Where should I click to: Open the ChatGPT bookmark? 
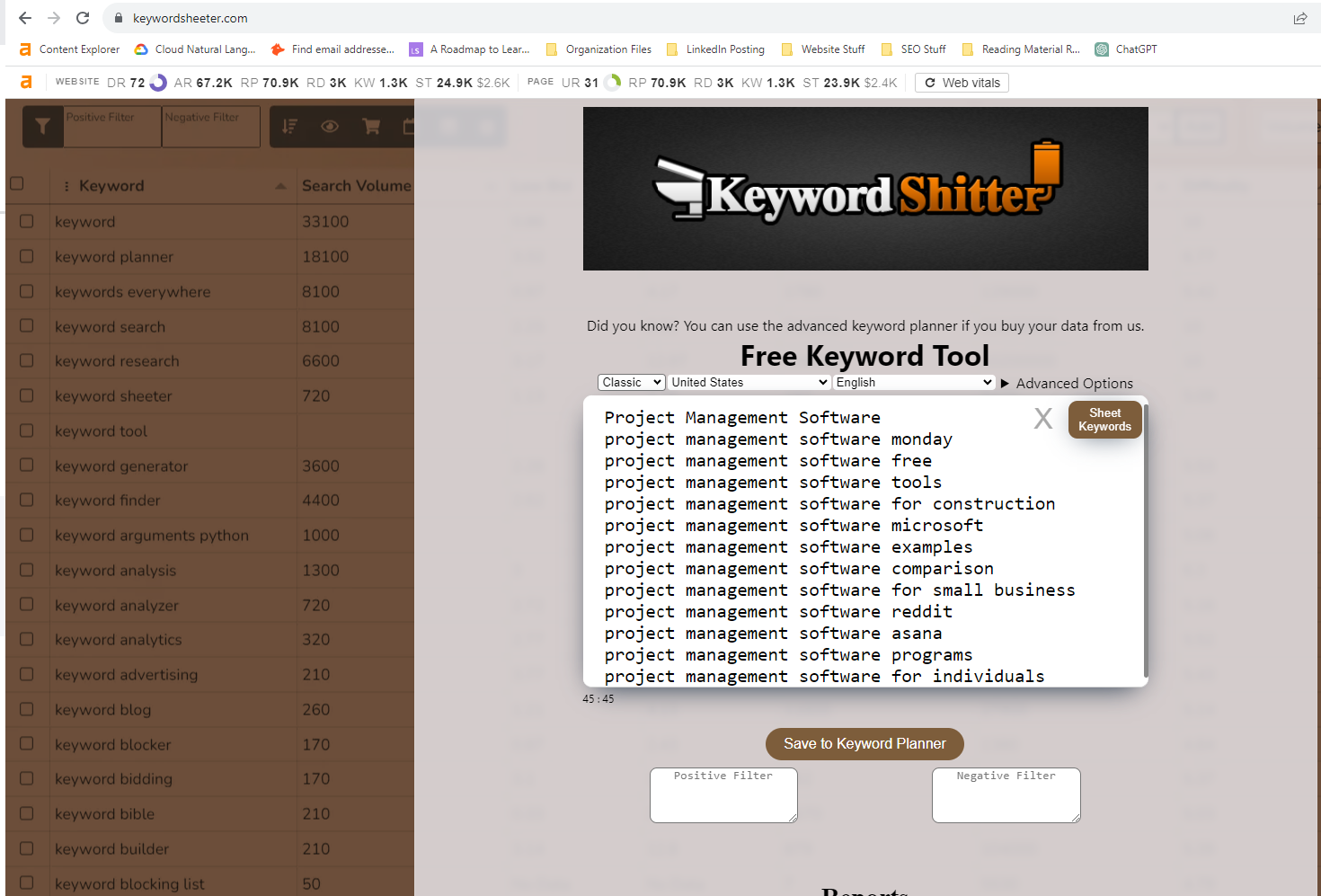1126,49
